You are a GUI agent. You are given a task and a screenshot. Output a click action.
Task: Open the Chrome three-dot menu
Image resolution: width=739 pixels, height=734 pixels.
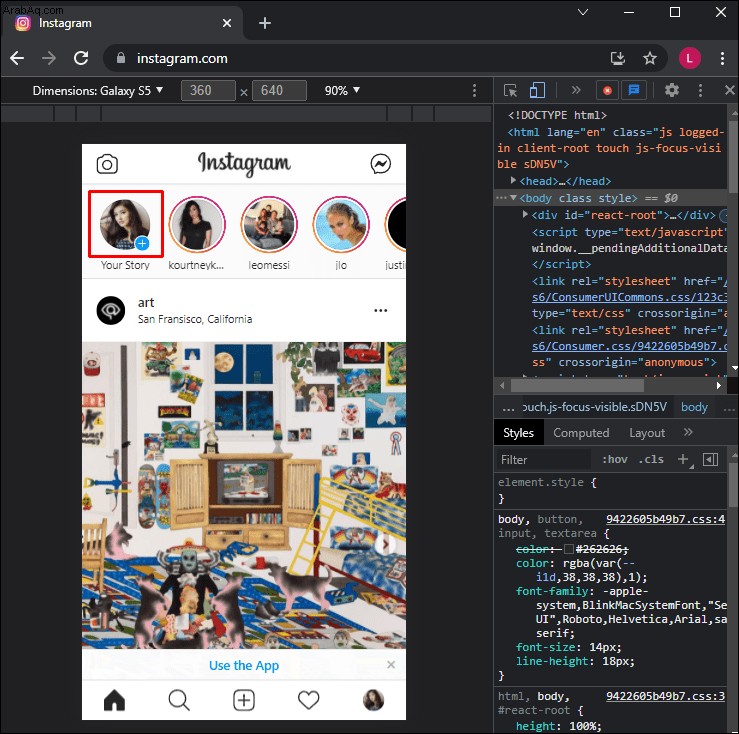(722, 58)
